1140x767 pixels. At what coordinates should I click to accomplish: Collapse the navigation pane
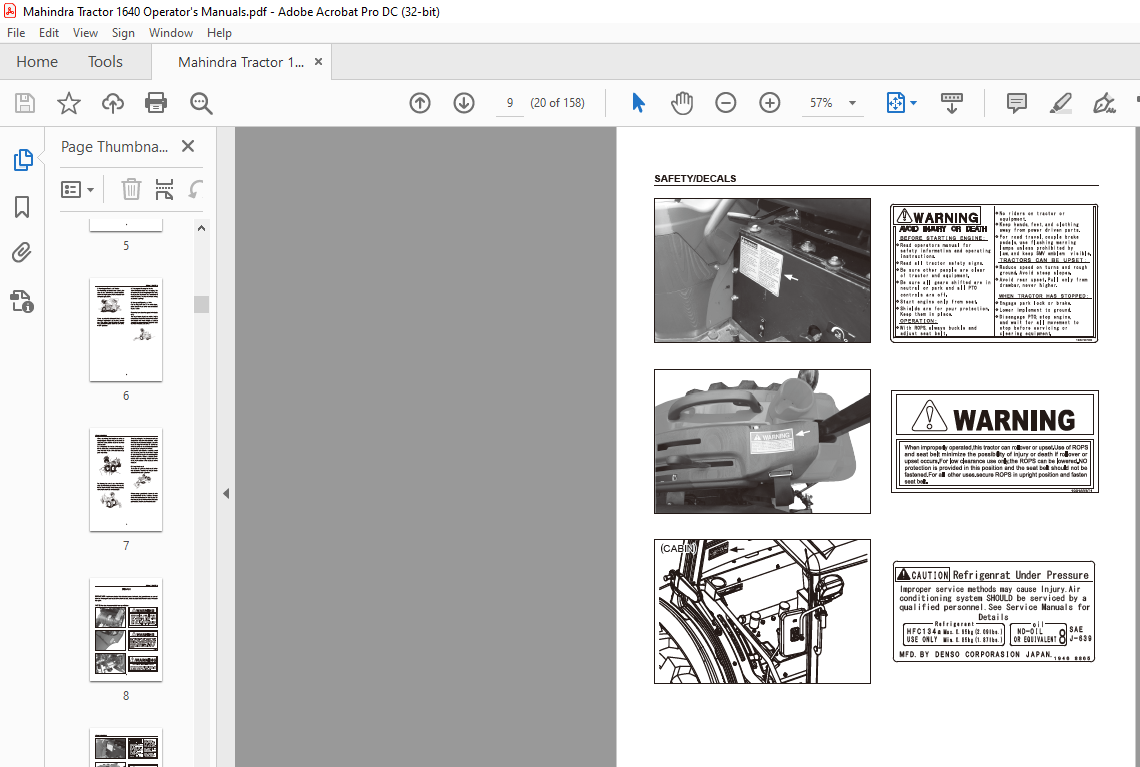[x=226, y=494]
